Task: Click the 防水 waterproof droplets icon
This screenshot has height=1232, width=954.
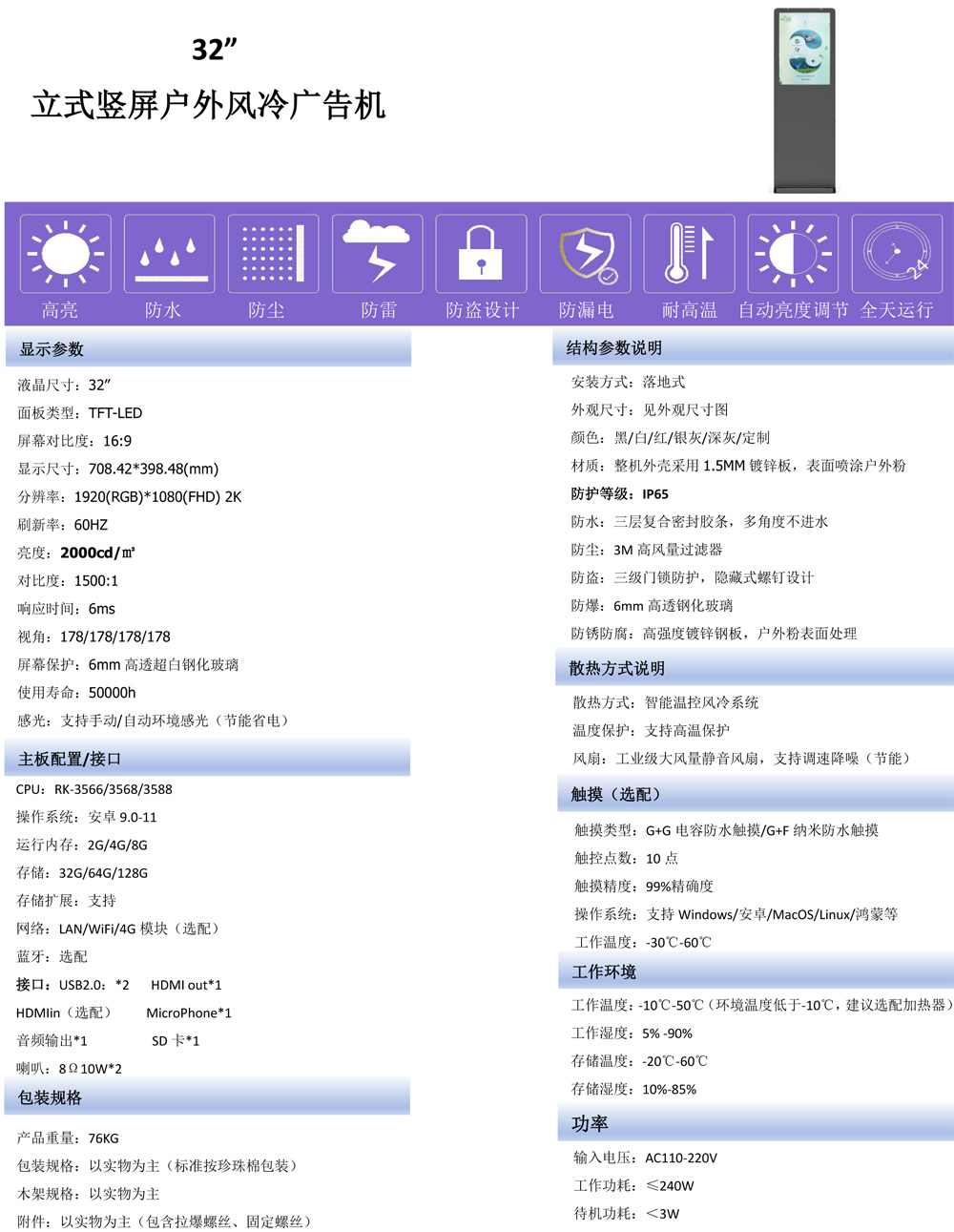Action: [x=168, y=253]
